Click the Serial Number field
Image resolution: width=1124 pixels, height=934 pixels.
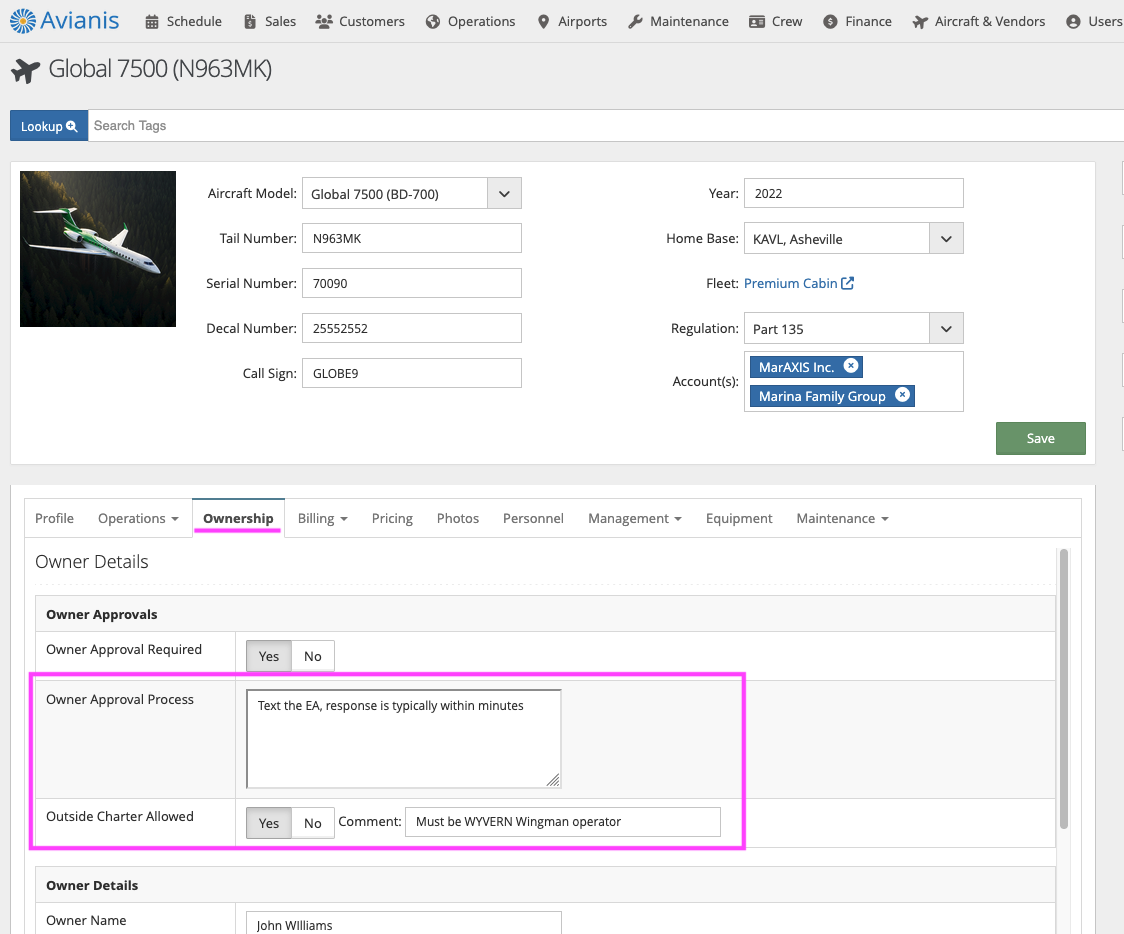coord(411,283)
